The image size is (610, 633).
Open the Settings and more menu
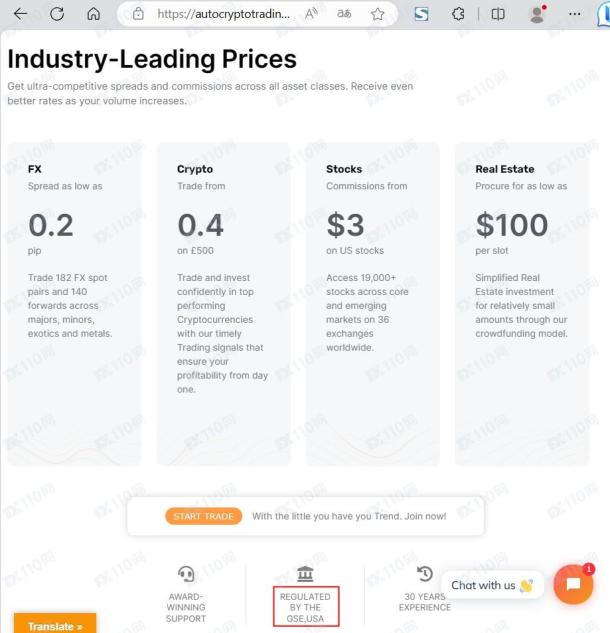pos(574,14)
